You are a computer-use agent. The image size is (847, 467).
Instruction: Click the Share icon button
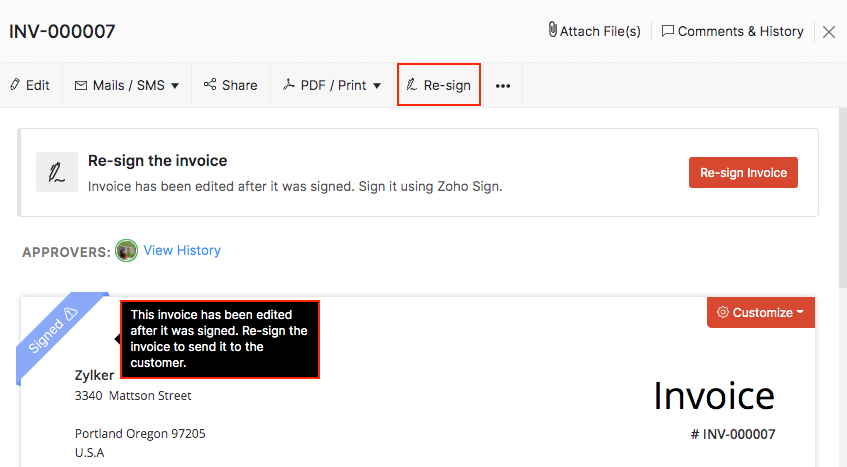point(230,85)
